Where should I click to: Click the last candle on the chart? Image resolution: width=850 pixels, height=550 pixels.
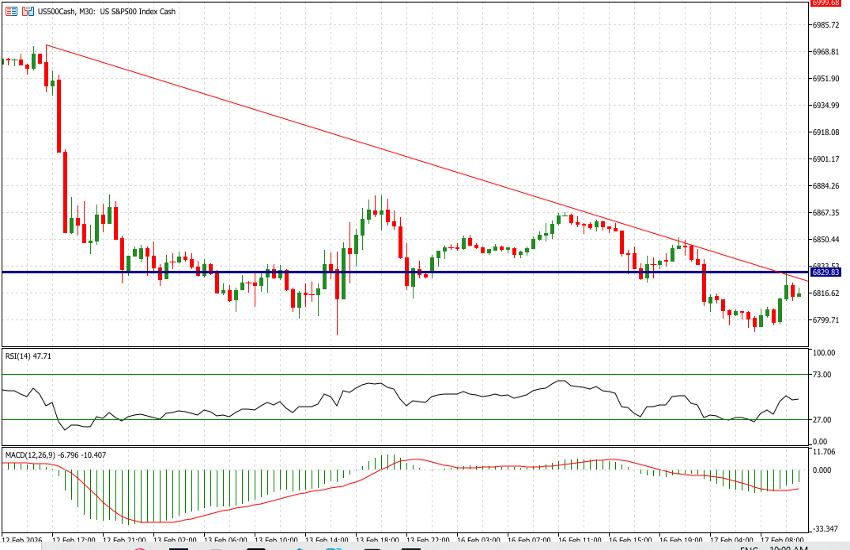point(798,293)
